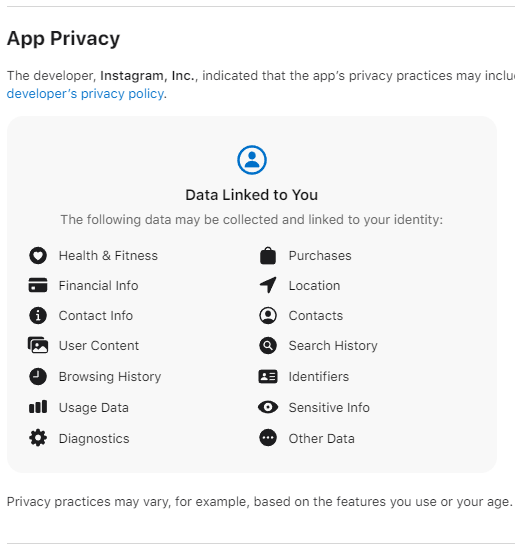The image size is (515, 549).
Task: Click the Sensitive Info label text
Action: (329, 408)
